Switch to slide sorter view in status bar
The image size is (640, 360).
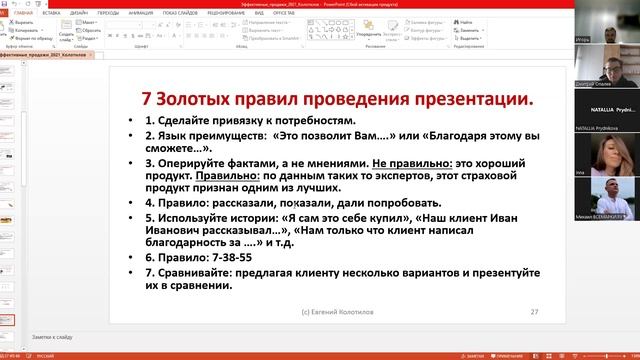[549, 356]
